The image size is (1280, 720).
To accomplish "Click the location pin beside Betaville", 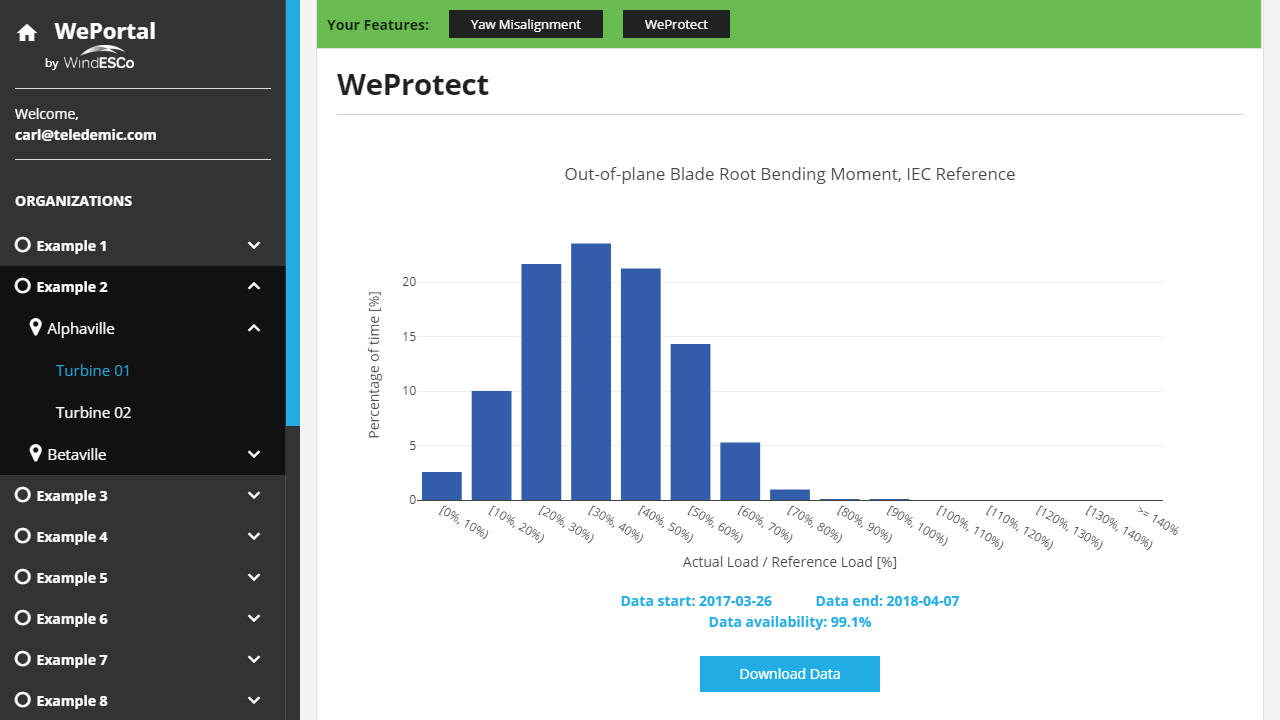I will click(36, 454).
